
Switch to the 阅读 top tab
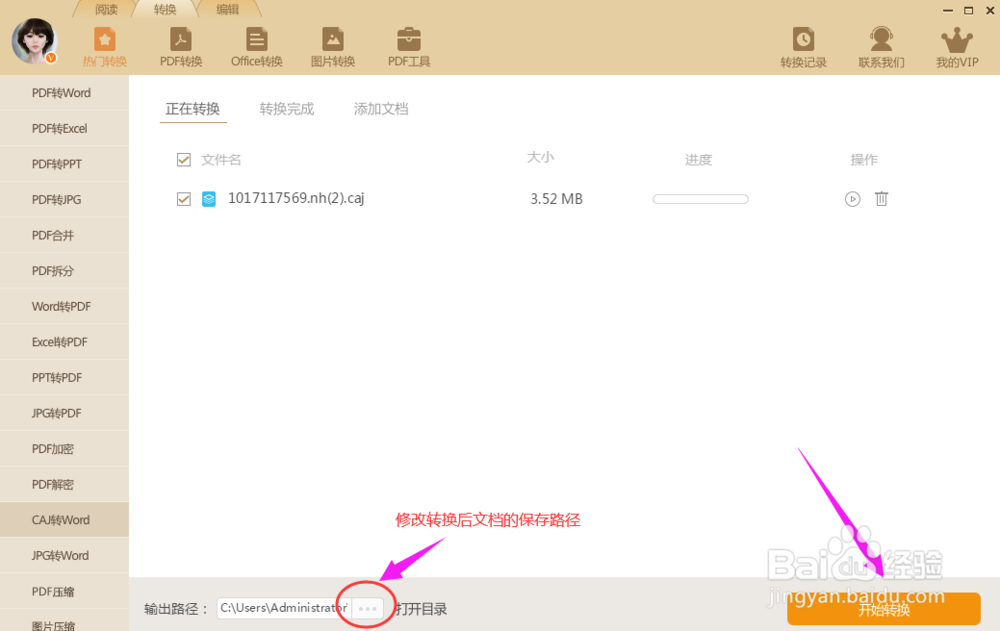(x=107, y=10)
